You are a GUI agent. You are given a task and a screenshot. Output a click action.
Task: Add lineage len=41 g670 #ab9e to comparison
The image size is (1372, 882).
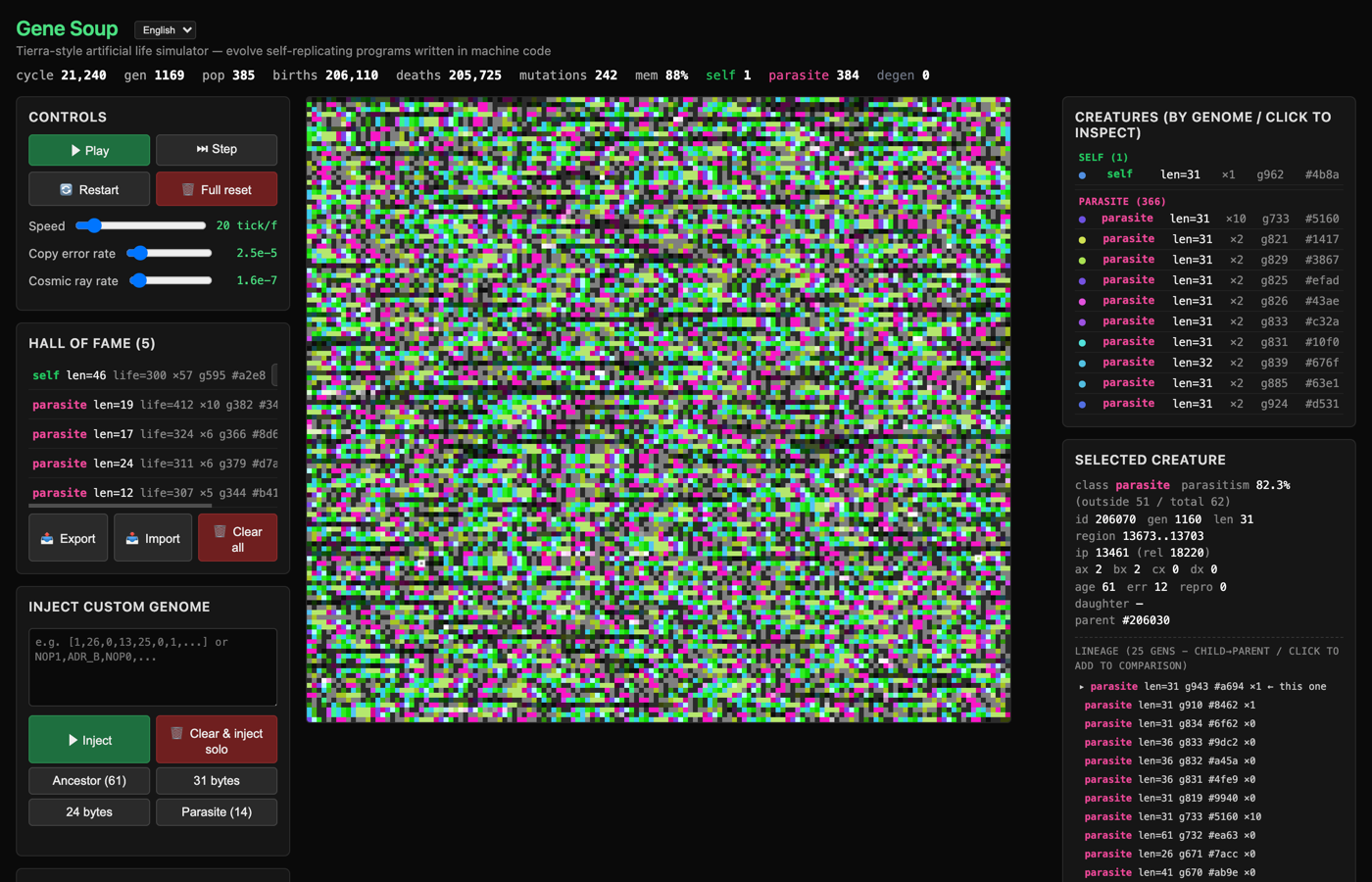(x=1208, y=873)
